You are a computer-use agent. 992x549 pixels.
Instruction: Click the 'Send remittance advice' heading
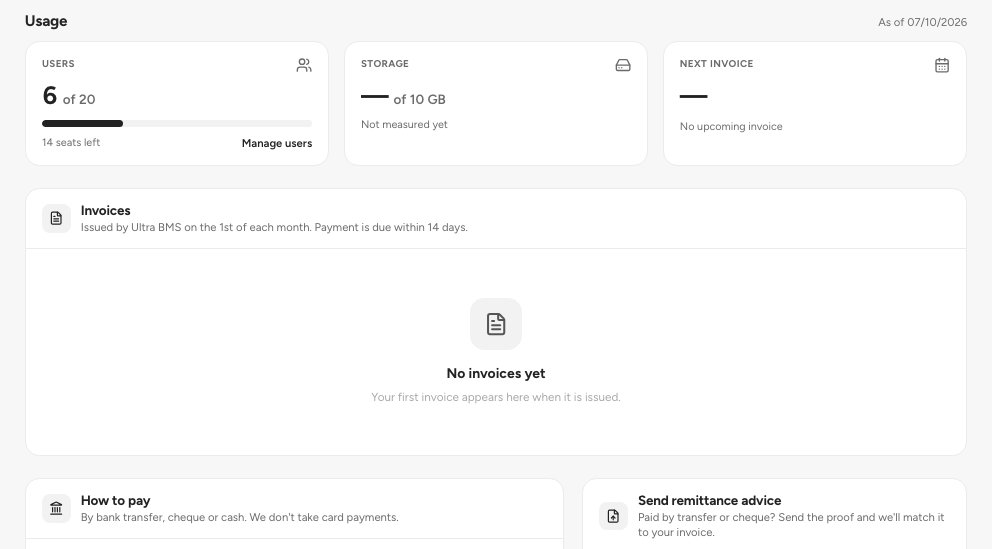[x=709, y=500]
